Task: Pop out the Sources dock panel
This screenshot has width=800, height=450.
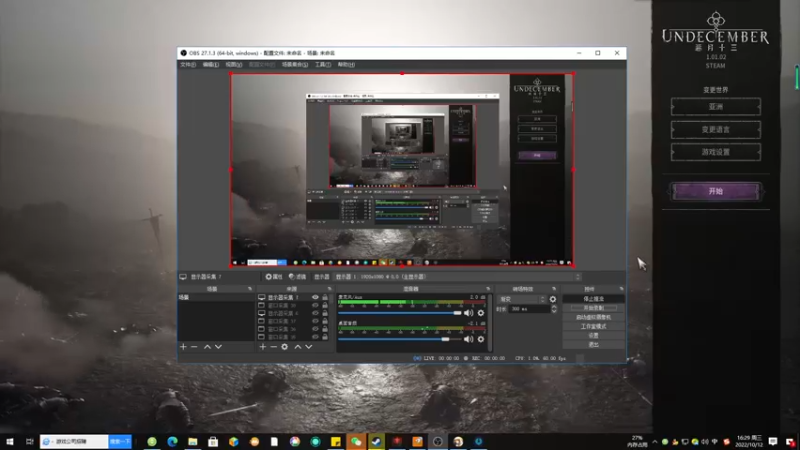Action: pyautogui.click(x=330, y=289)
